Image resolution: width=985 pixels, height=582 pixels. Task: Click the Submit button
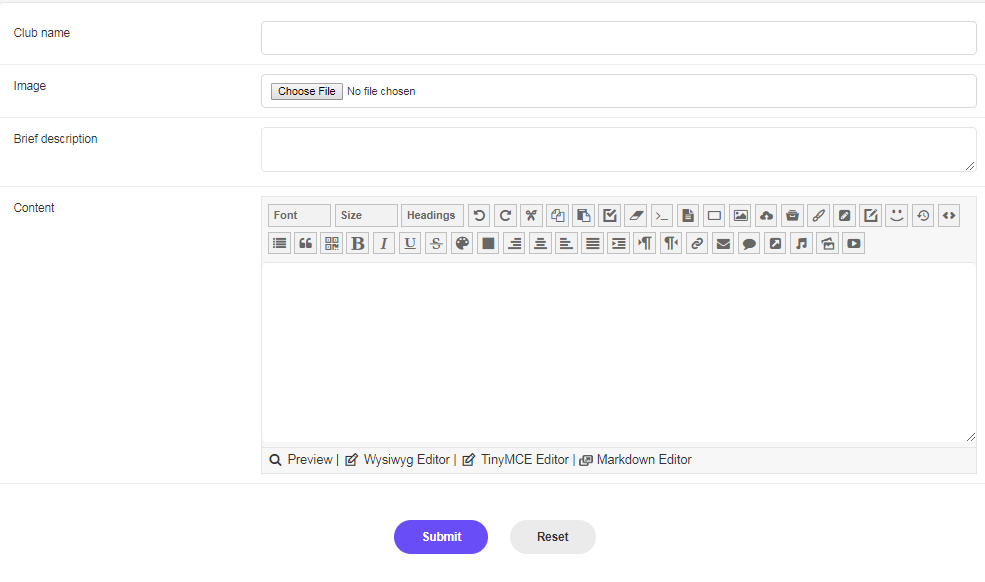441,537
